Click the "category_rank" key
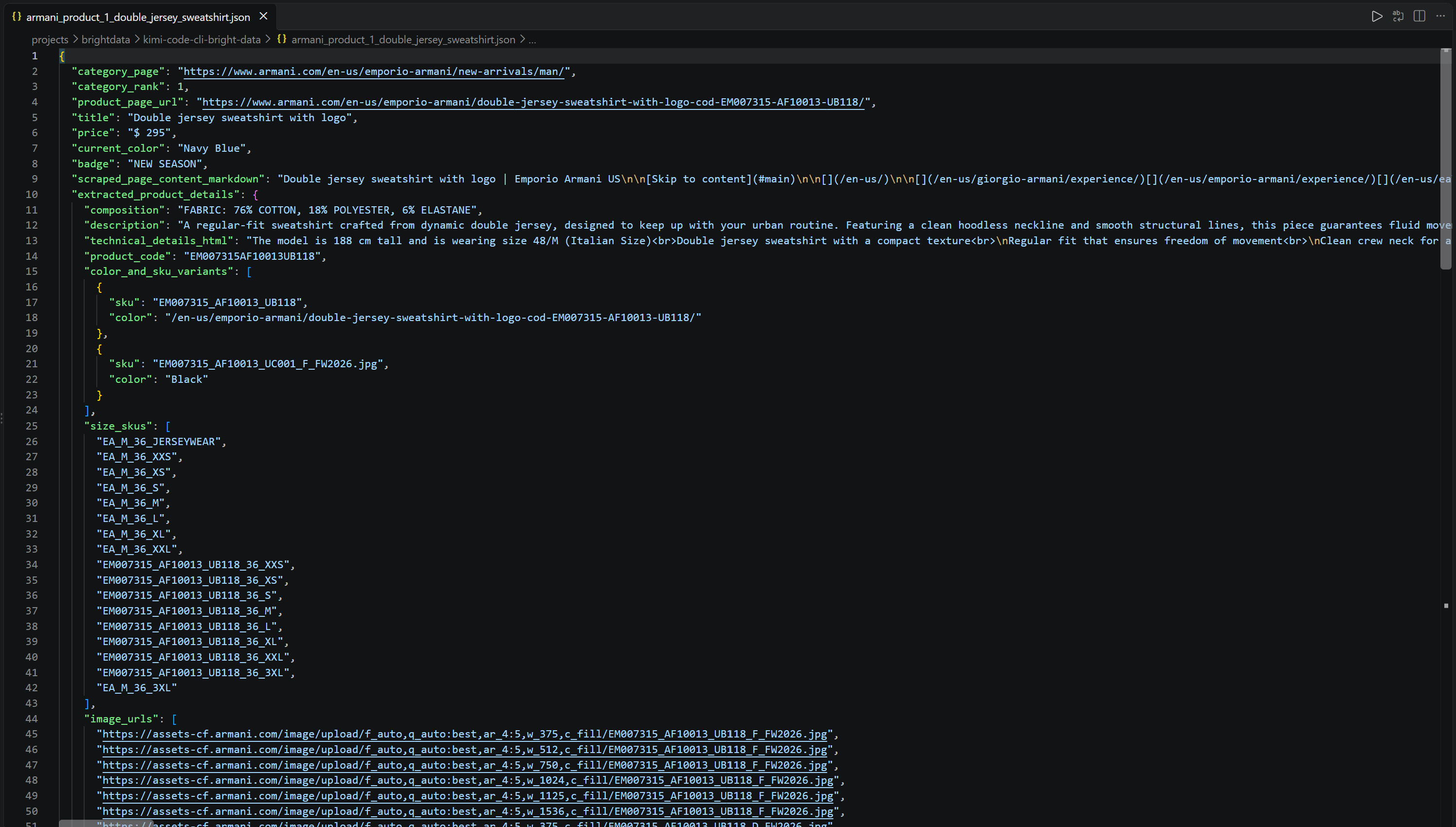The height and width of the screenshot is (827, 1456). [118, 87]
